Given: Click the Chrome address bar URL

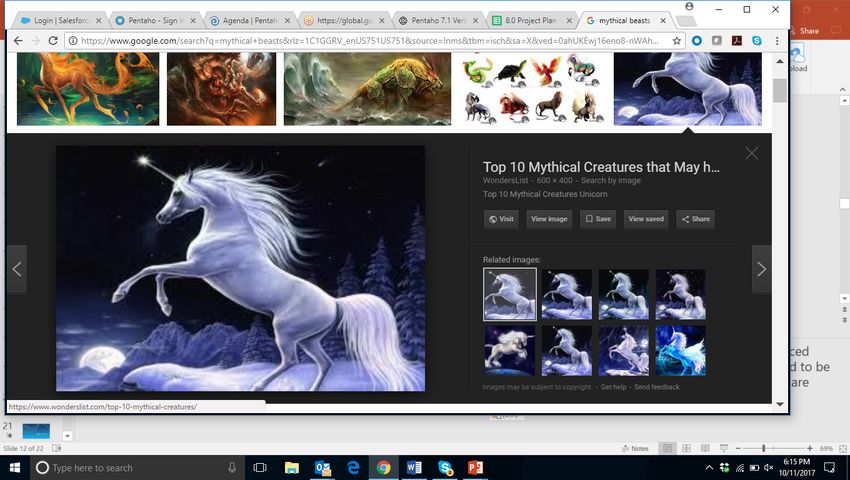Looking at the screenshot, I should click(x=370, y=41).
